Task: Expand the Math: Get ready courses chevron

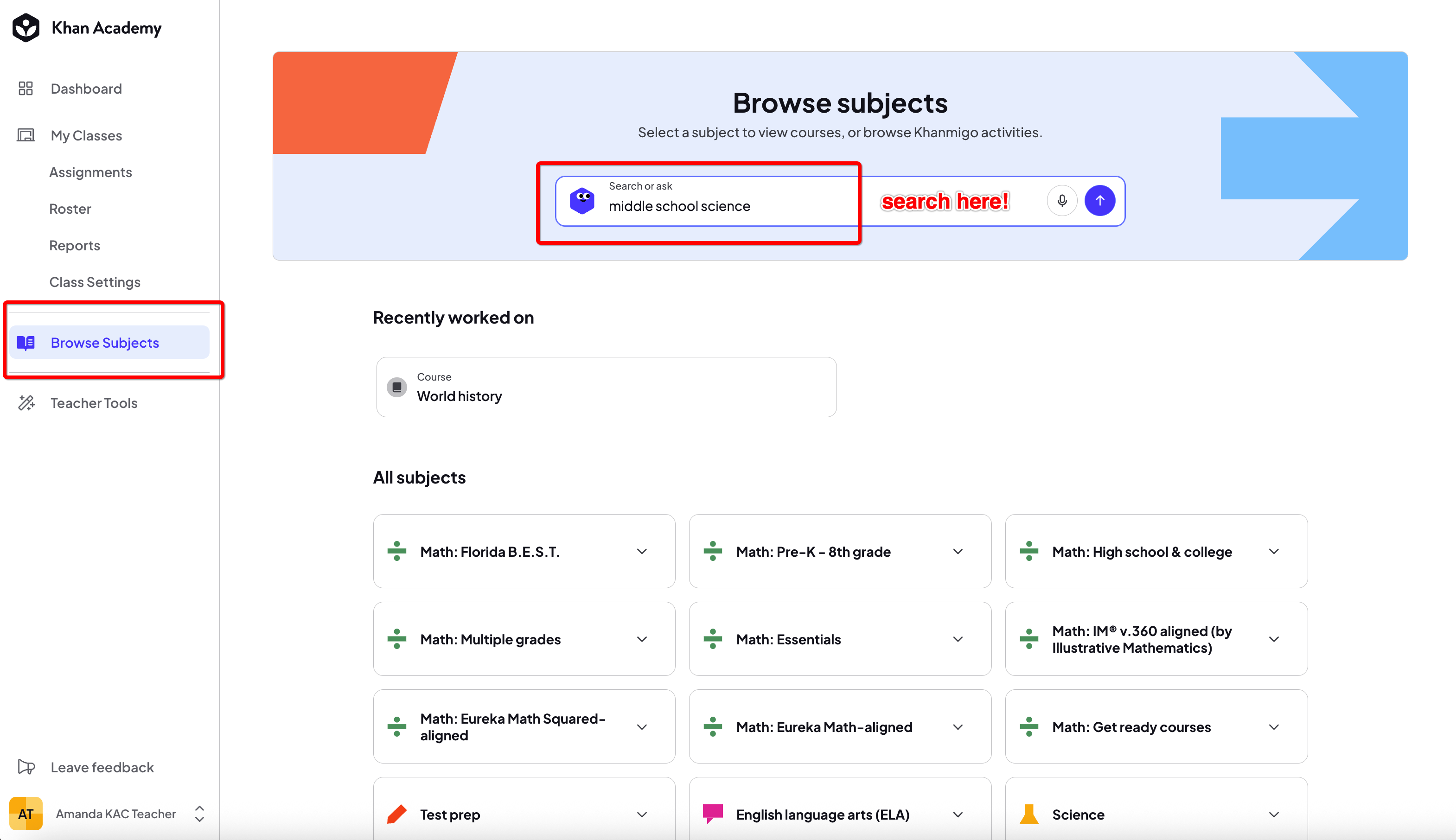Action: (x=1274, y=727)
